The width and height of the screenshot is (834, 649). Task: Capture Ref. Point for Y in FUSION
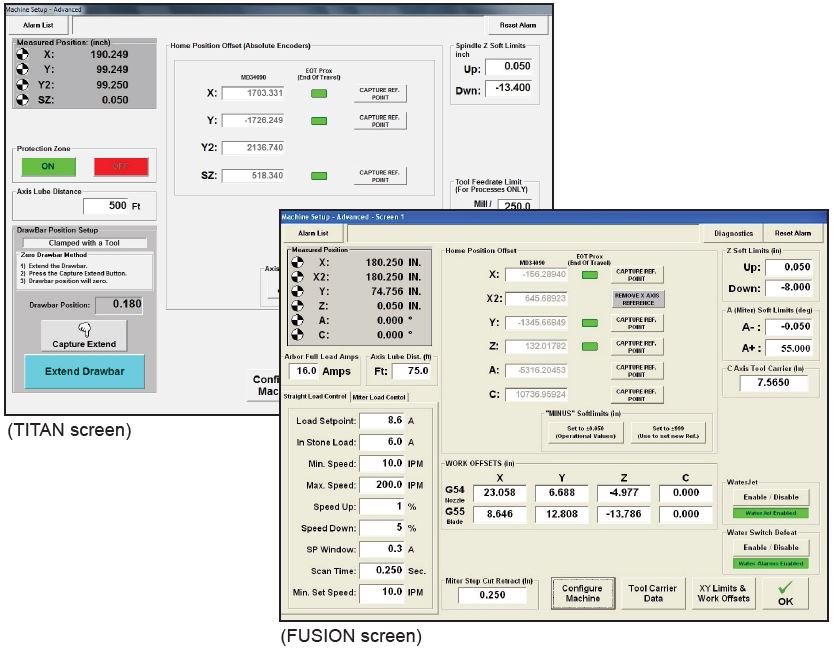(x=637, y=323)
